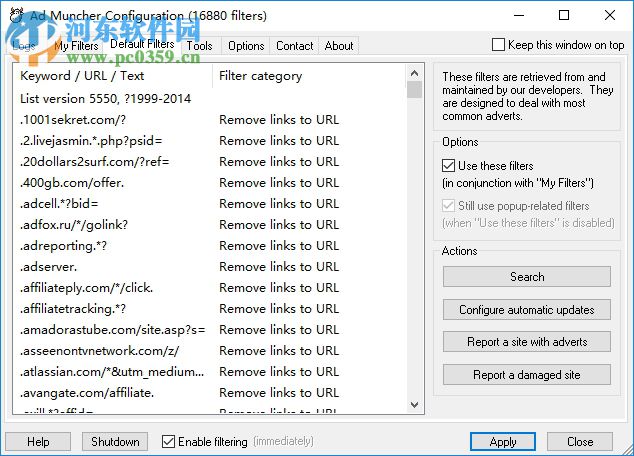This screenshot has width=634, height=456.
Task: Select the .affiliatetracking.*? filter row
Action: (x=209, y=309)
